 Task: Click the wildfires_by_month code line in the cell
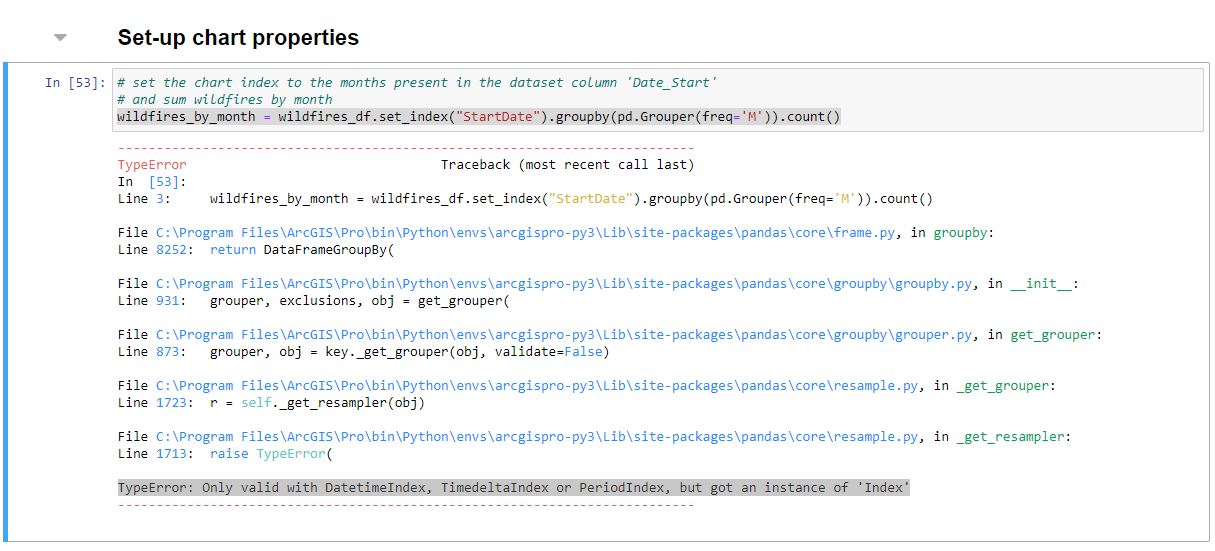pos(478,117)
